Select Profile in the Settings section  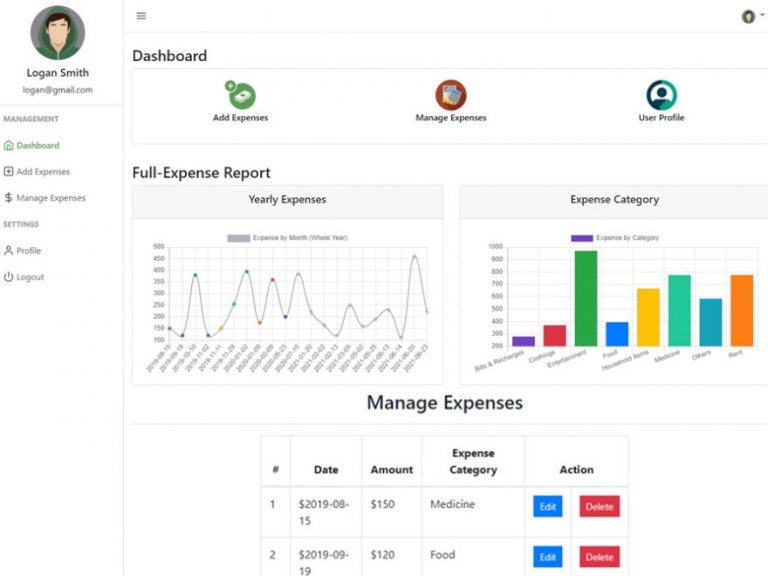(x=28, y=251)
